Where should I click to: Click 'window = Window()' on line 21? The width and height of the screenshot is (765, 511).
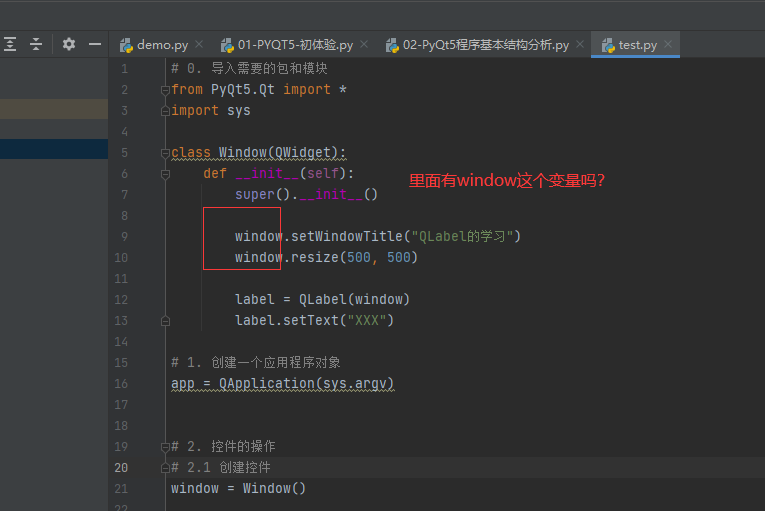click(x=239, y=489)
